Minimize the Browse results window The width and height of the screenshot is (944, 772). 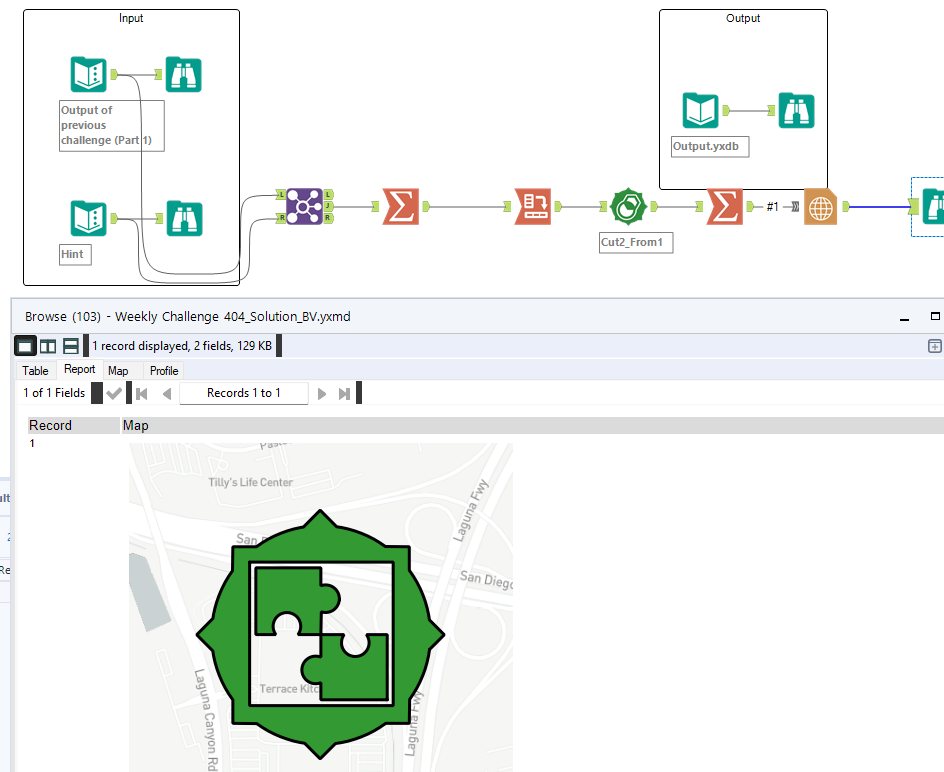[904, 317]
